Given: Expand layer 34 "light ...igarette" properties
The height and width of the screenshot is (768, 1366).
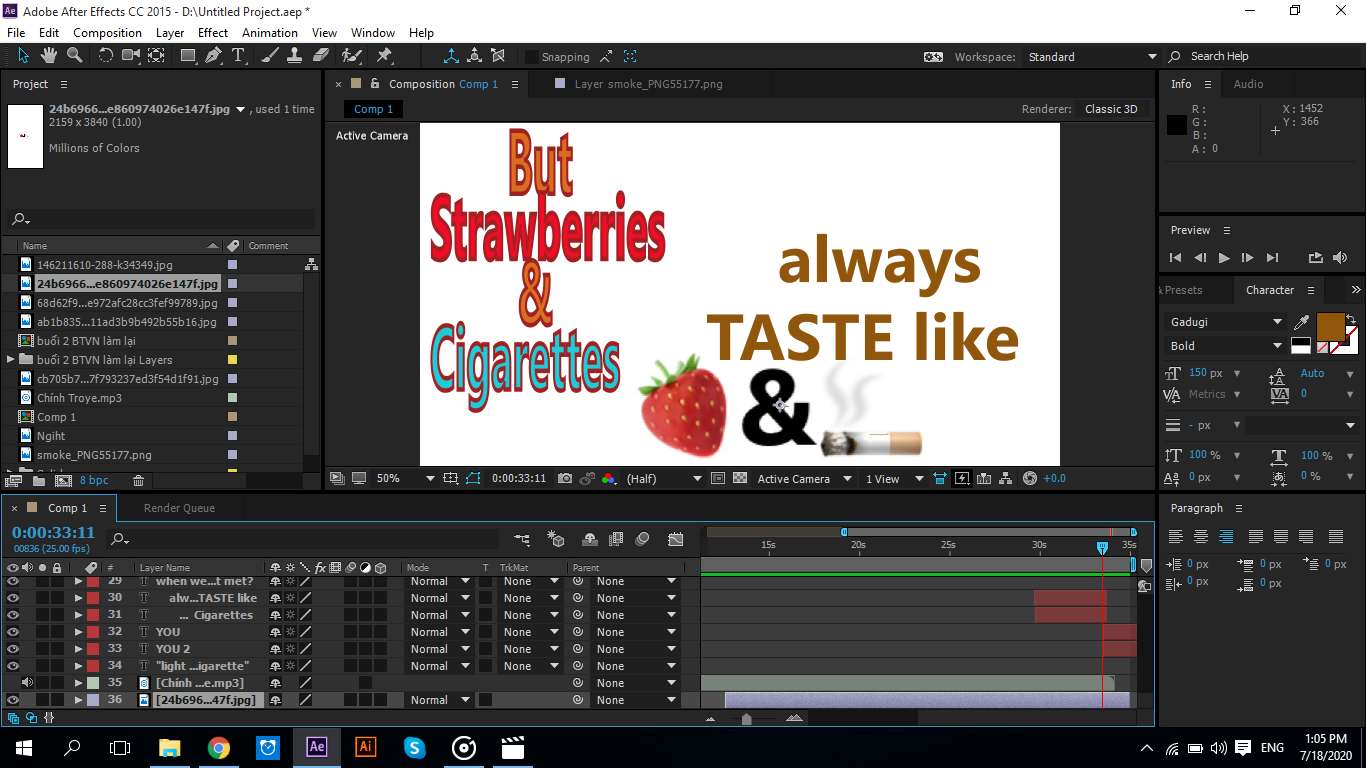Looking at the screenshot, I should [78, 666].
